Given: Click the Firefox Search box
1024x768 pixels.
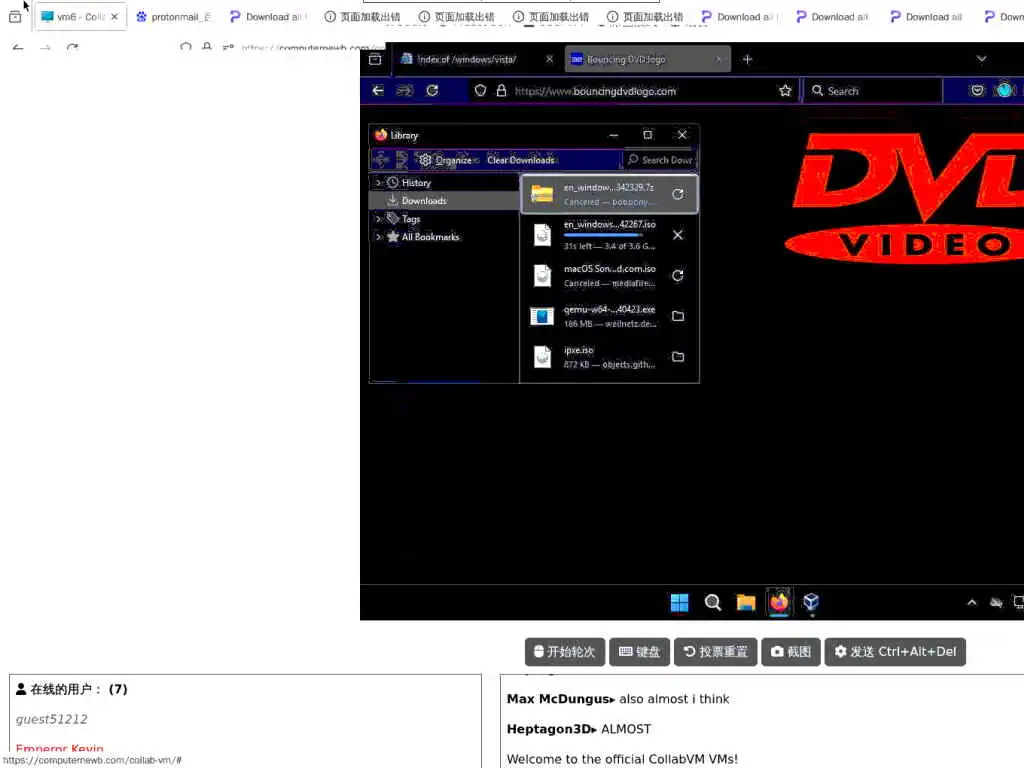Looking at the screenshot, I should coord(872,91).
